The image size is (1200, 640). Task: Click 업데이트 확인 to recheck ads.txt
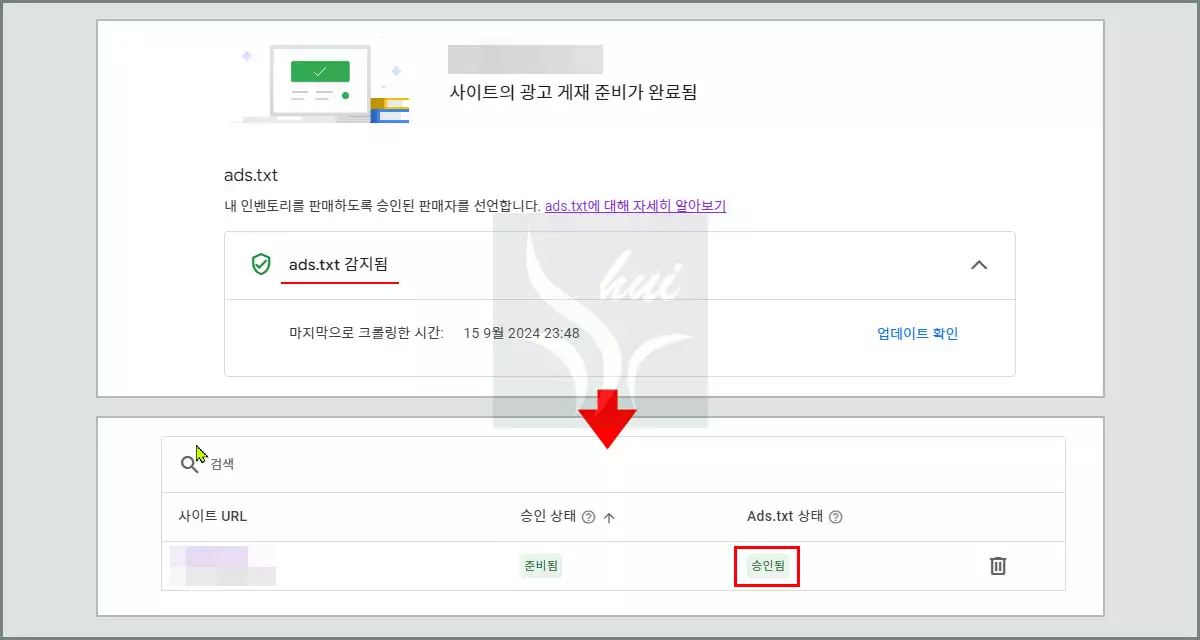tap(916, 335)
